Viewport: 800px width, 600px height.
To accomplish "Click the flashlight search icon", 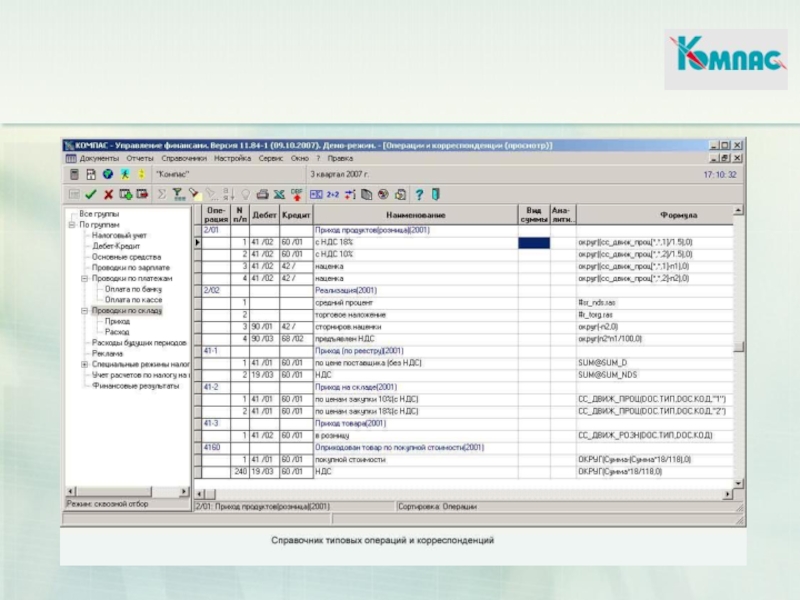I will (194, 194).
